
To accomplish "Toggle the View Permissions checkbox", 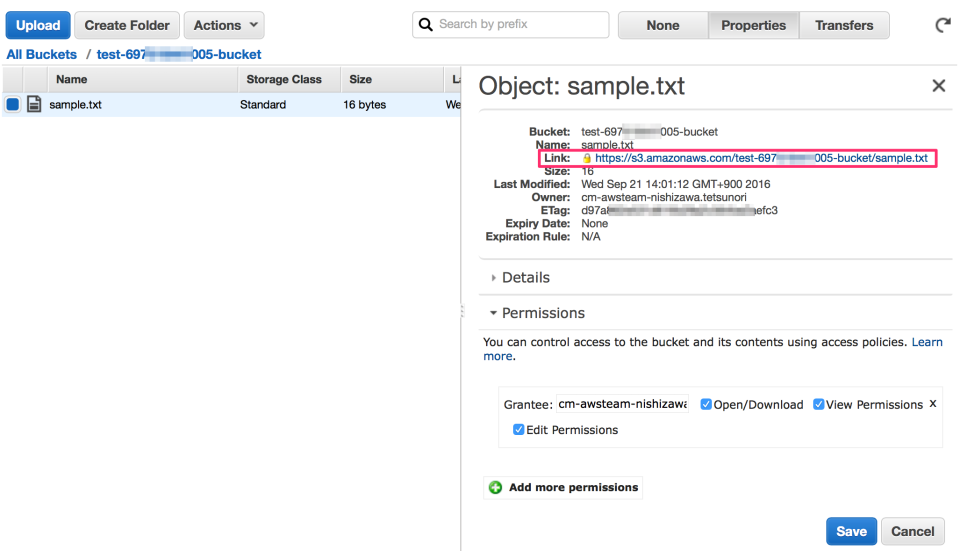I will (819, 404).
